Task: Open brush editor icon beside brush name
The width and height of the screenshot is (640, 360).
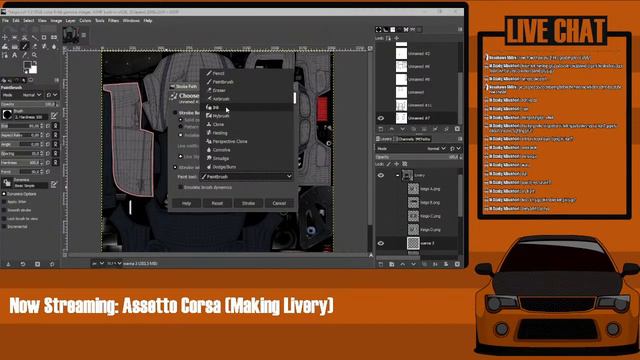Action: click(x=54, y=116)
